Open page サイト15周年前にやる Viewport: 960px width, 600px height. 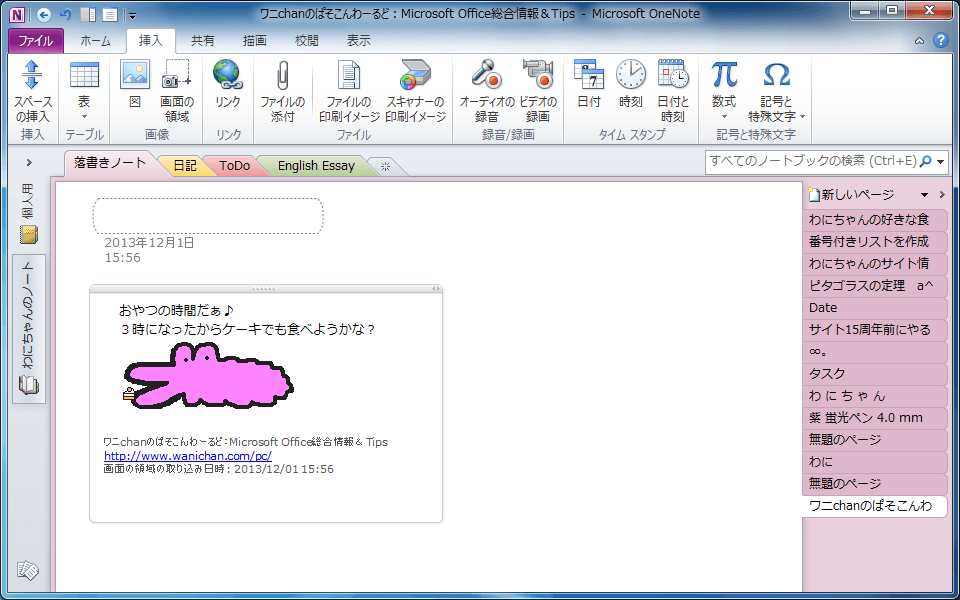[x=874, y=329]
